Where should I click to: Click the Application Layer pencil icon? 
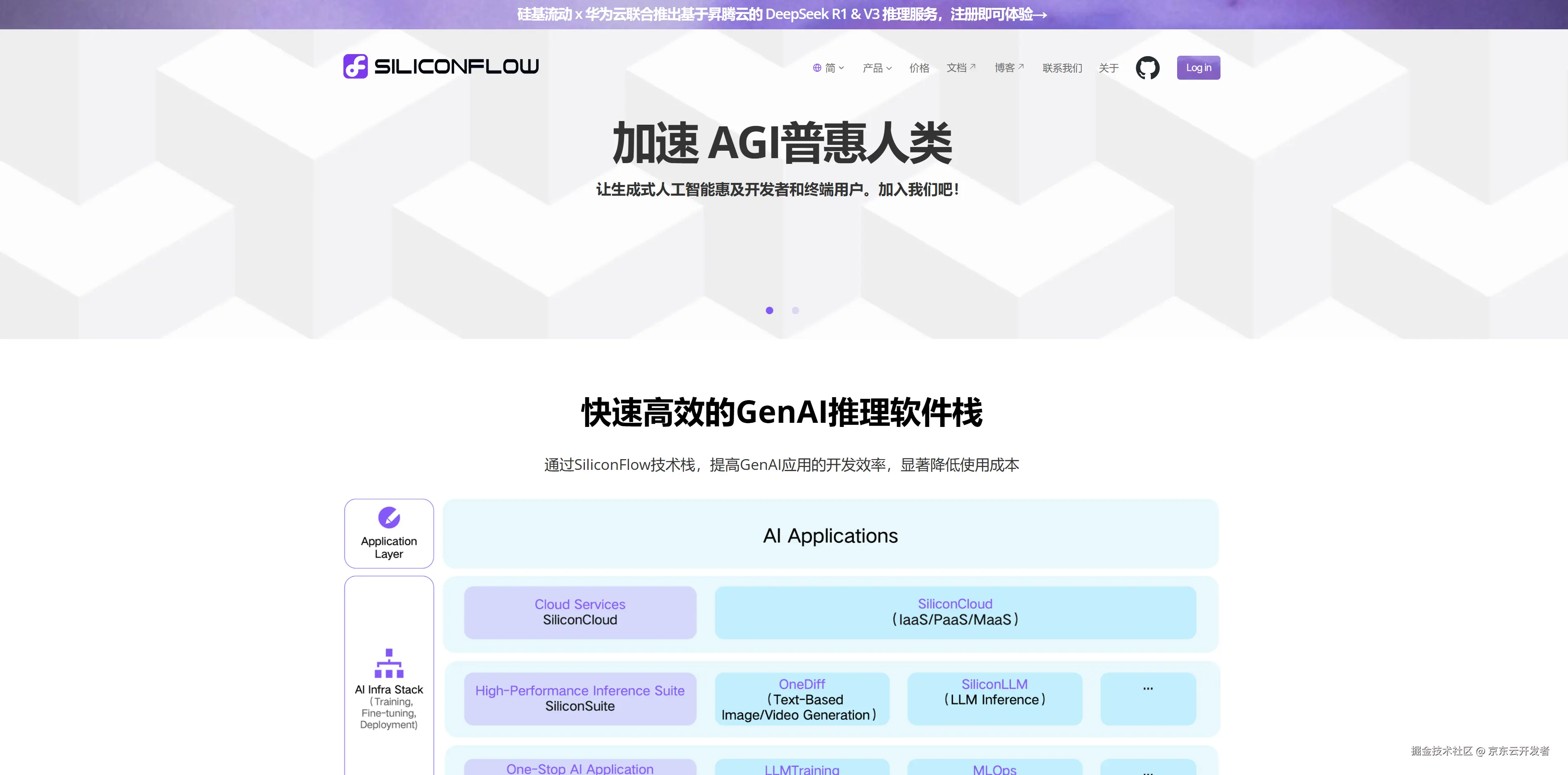389,517
